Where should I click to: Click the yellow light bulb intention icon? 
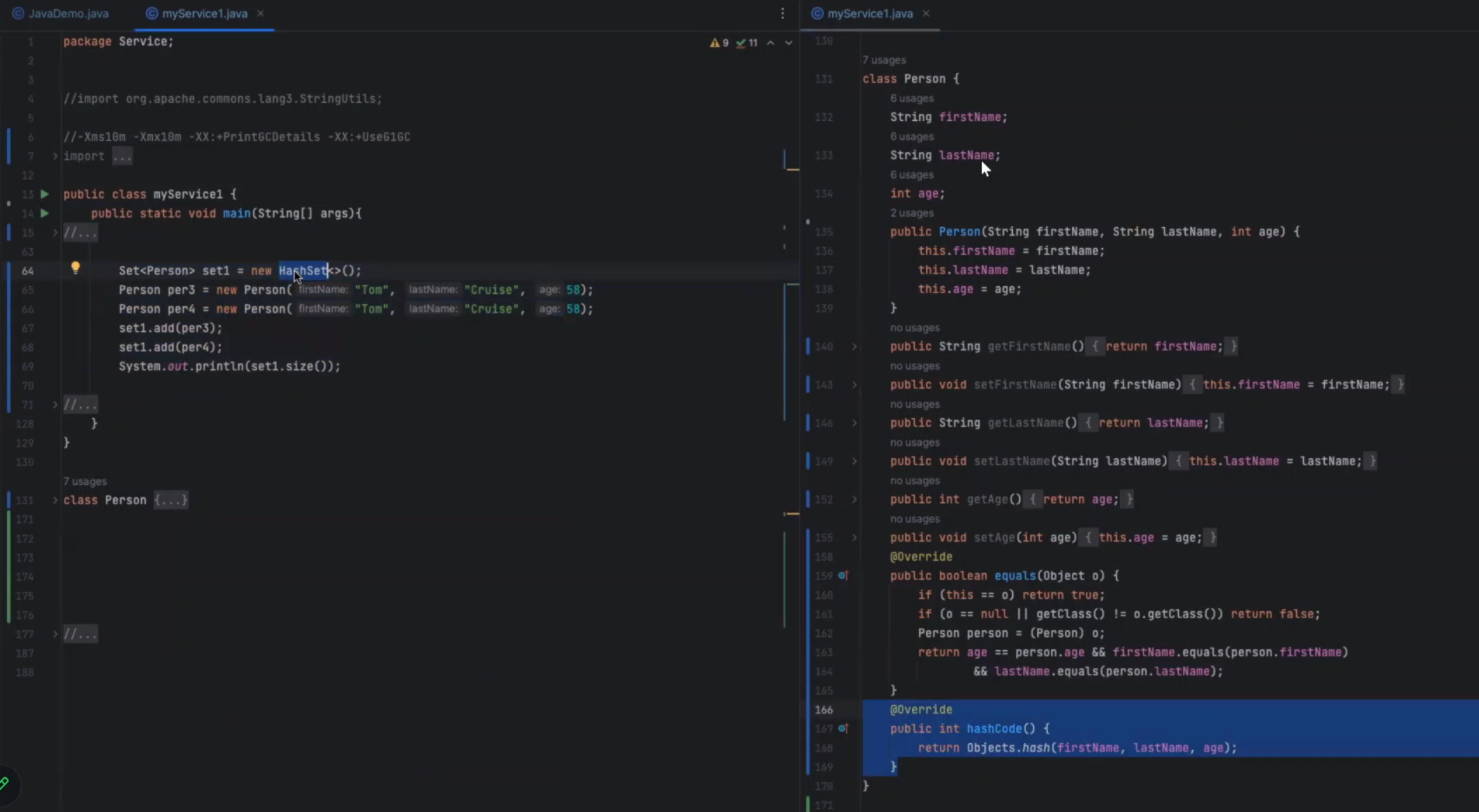(75, 268)
